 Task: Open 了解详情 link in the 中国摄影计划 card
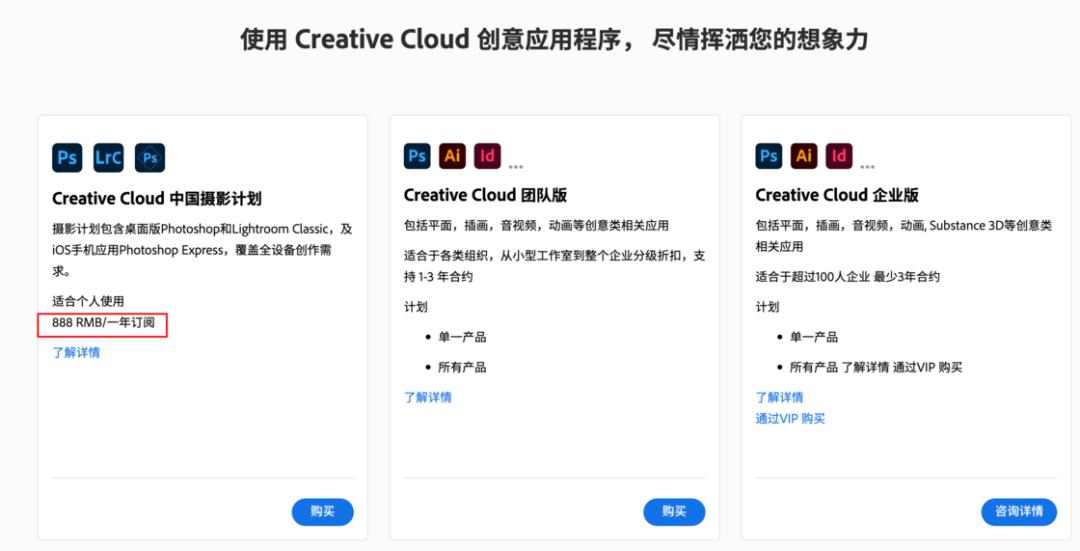76,352
